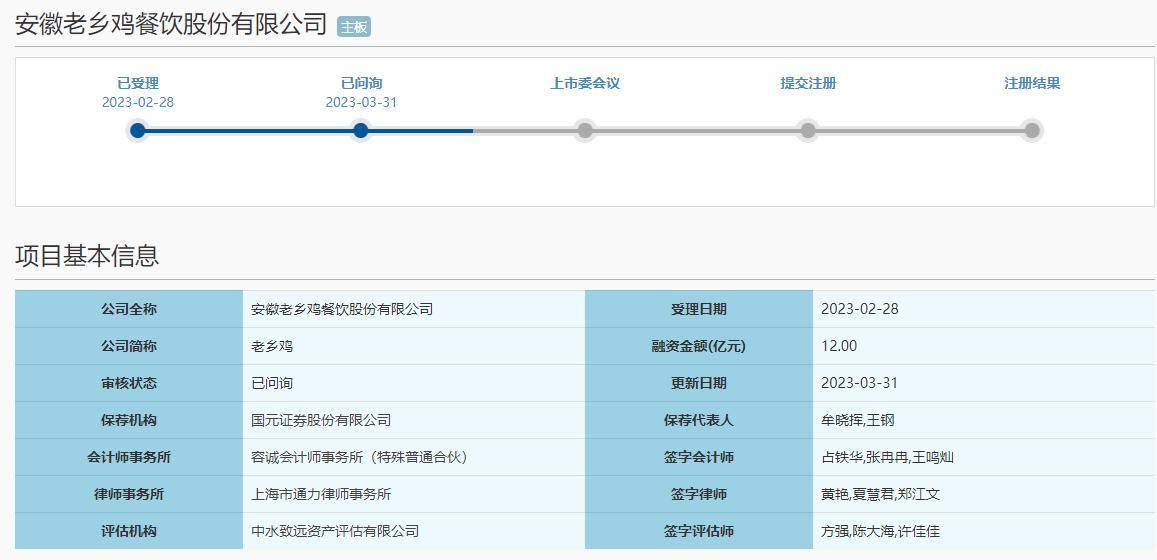
Task: Select the 上市委会议 stage circle marker
Action: coord(585,130)
